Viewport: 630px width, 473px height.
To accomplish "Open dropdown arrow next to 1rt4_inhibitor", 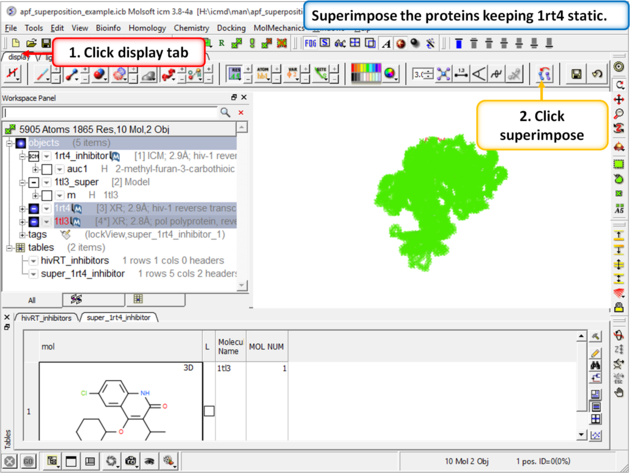I will pos(47,156).
